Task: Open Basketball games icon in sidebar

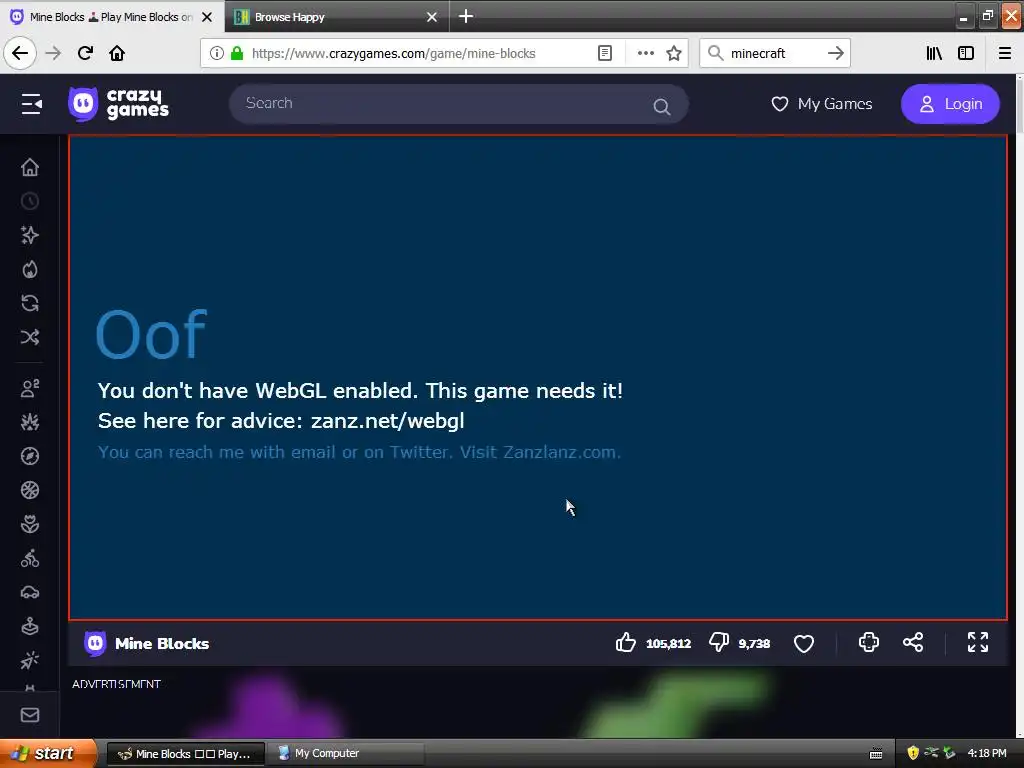Action: coord(30,490)
